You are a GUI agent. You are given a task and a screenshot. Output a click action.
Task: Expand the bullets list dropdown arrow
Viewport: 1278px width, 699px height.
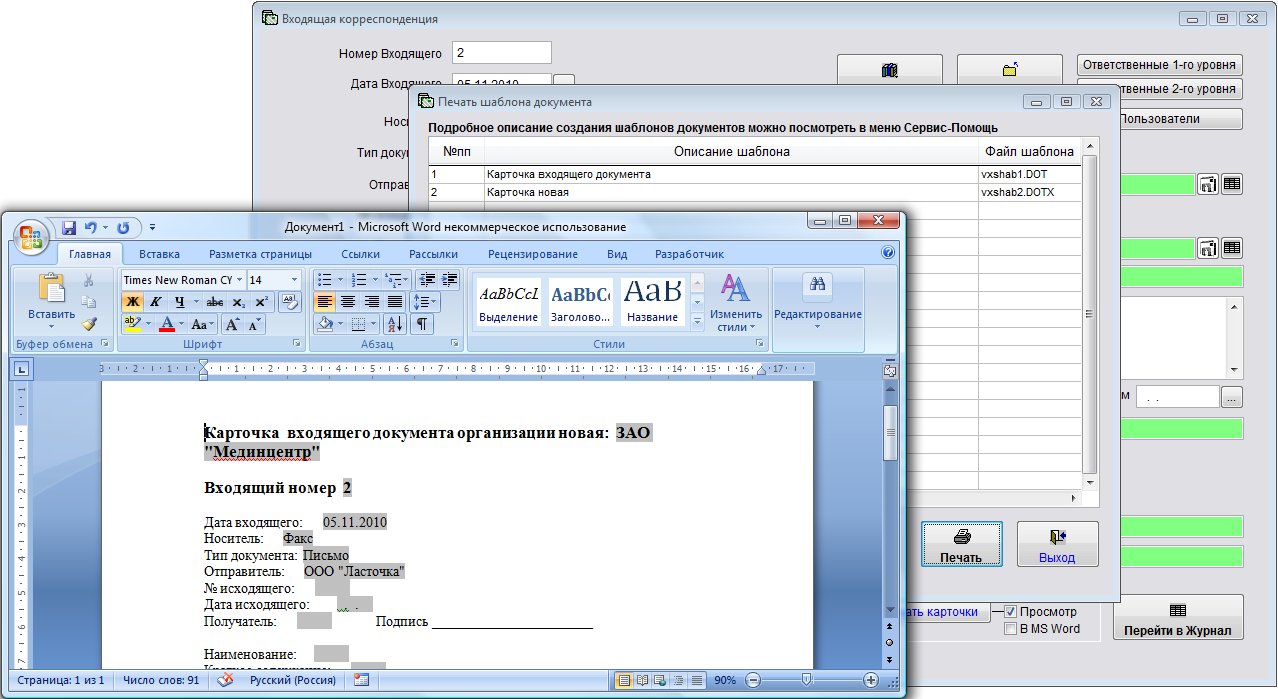pos(340,280)
